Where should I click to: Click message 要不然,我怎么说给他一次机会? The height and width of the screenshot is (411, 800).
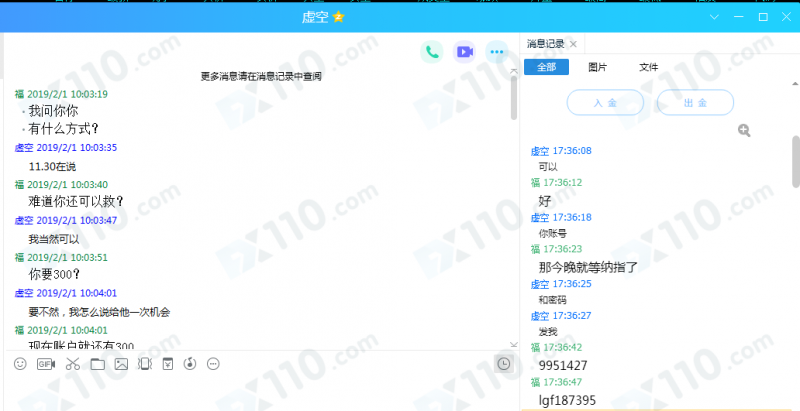99,312
